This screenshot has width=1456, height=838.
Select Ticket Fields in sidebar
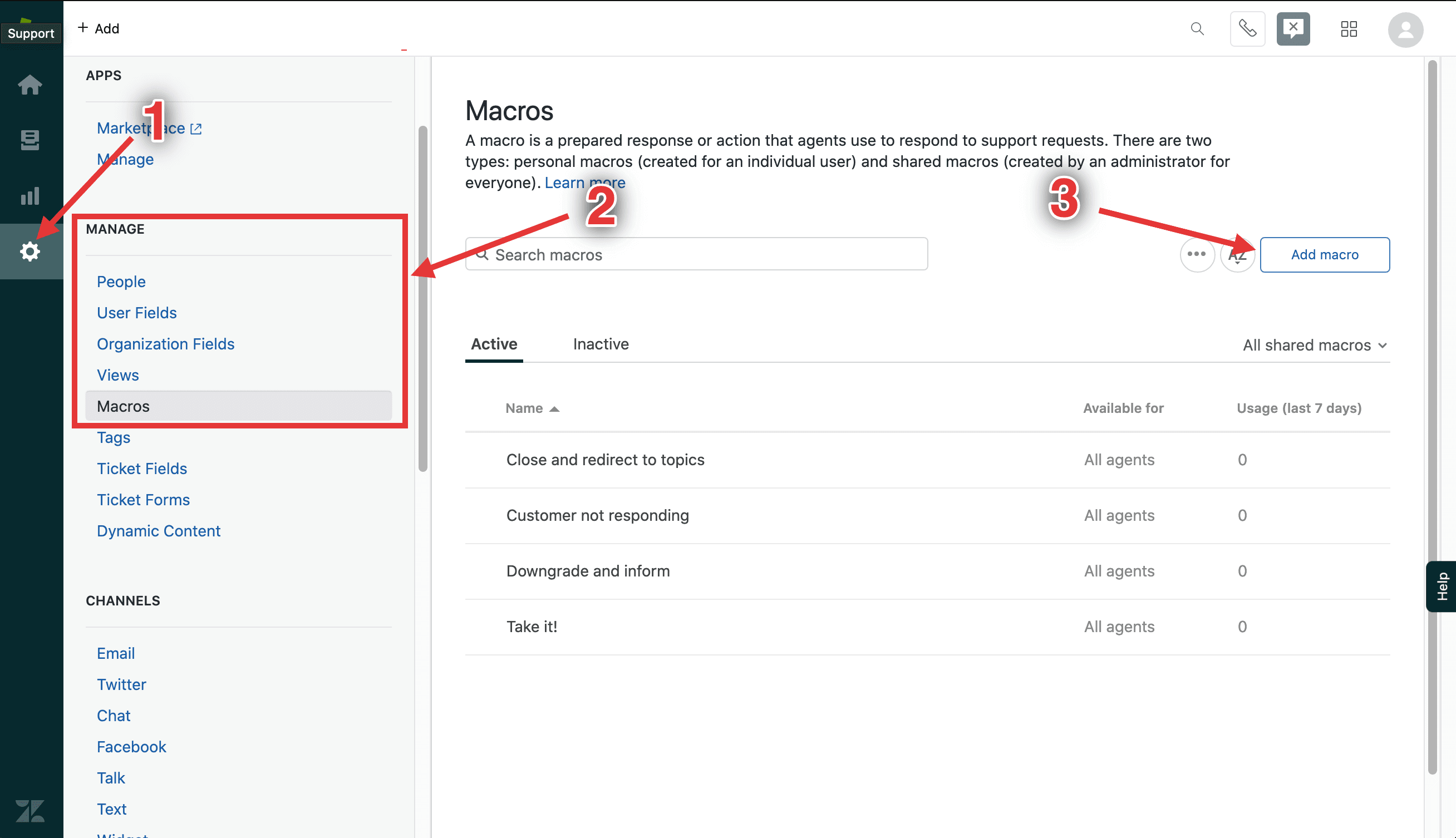[x=141, y=469]
